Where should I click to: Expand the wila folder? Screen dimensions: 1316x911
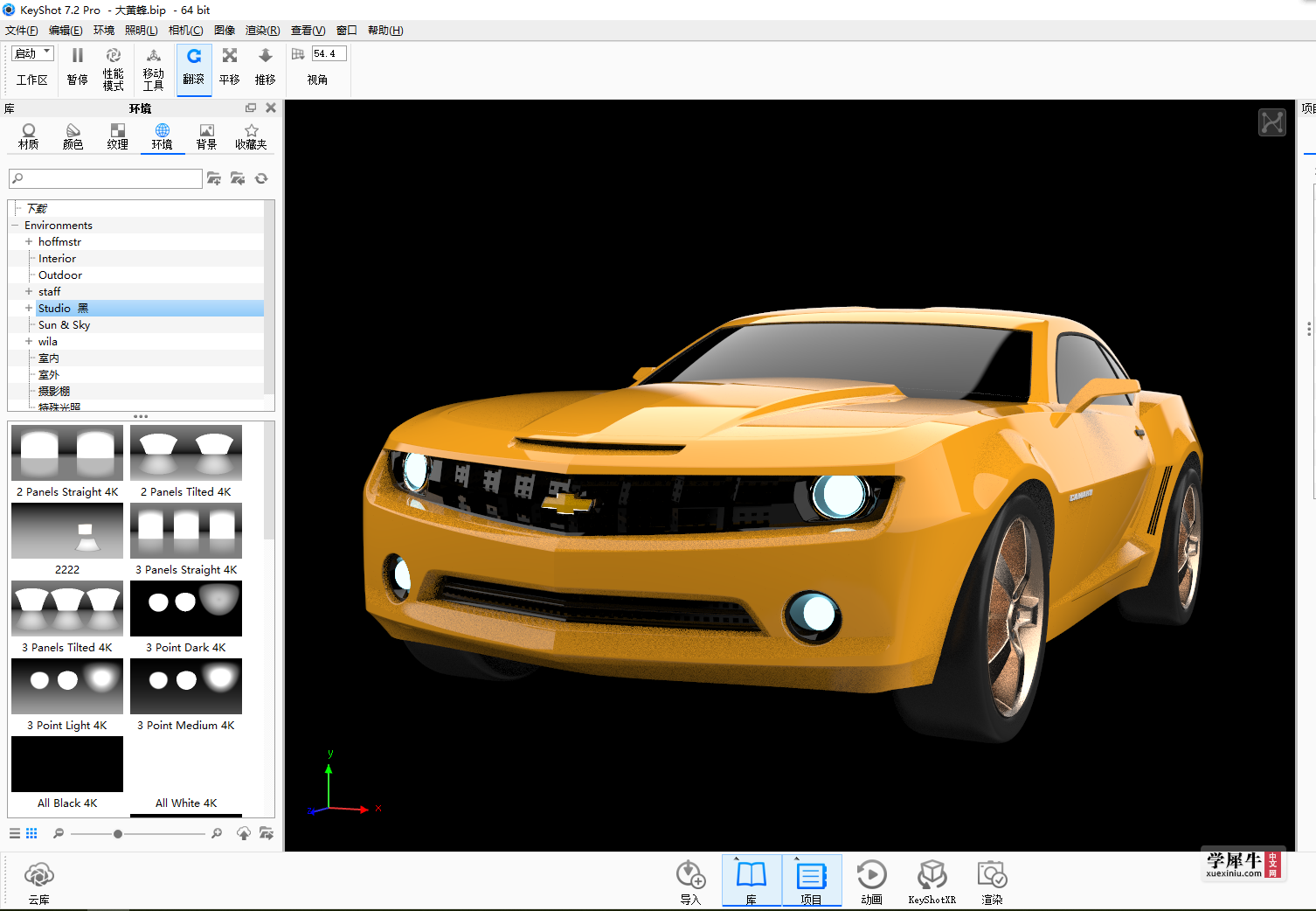(x=29, y=341)
